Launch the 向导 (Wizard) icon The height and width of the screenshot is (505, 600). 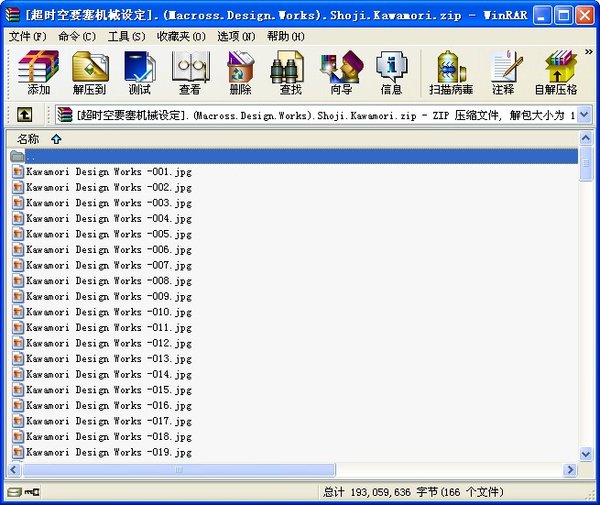[341, 73]
